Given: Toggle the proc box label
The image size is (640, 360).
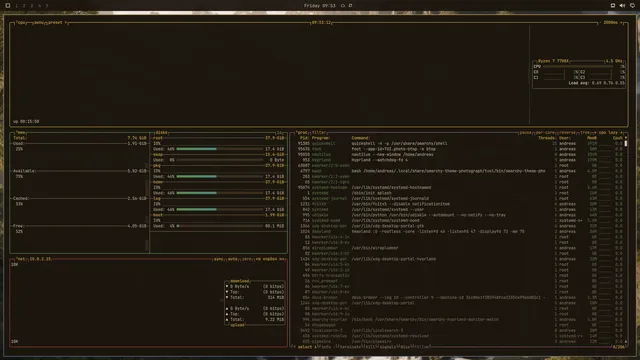Looking at the screenshot, I should (302, 133).
